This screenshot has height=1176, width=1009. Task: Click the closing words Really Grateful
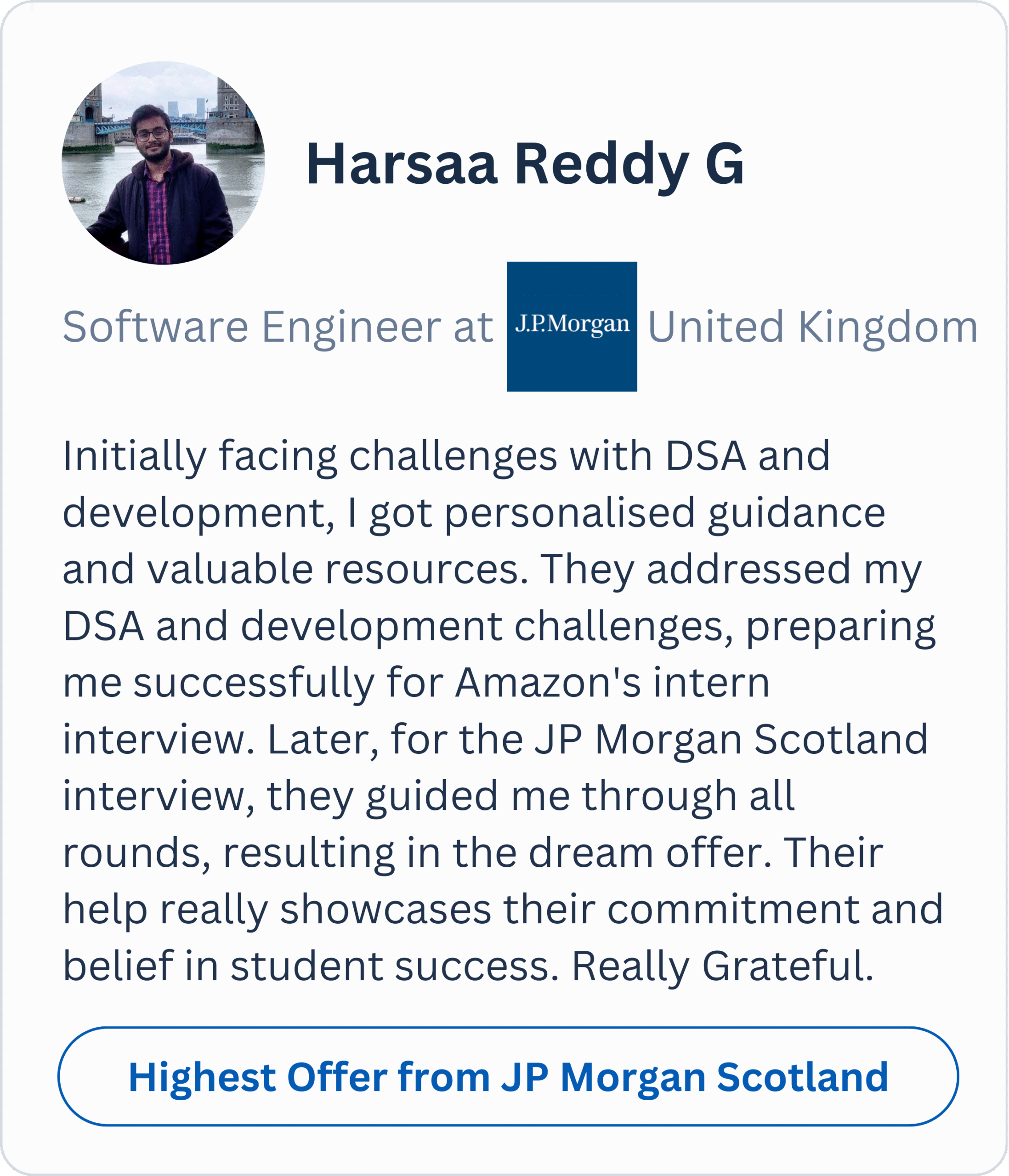(722, 967)
